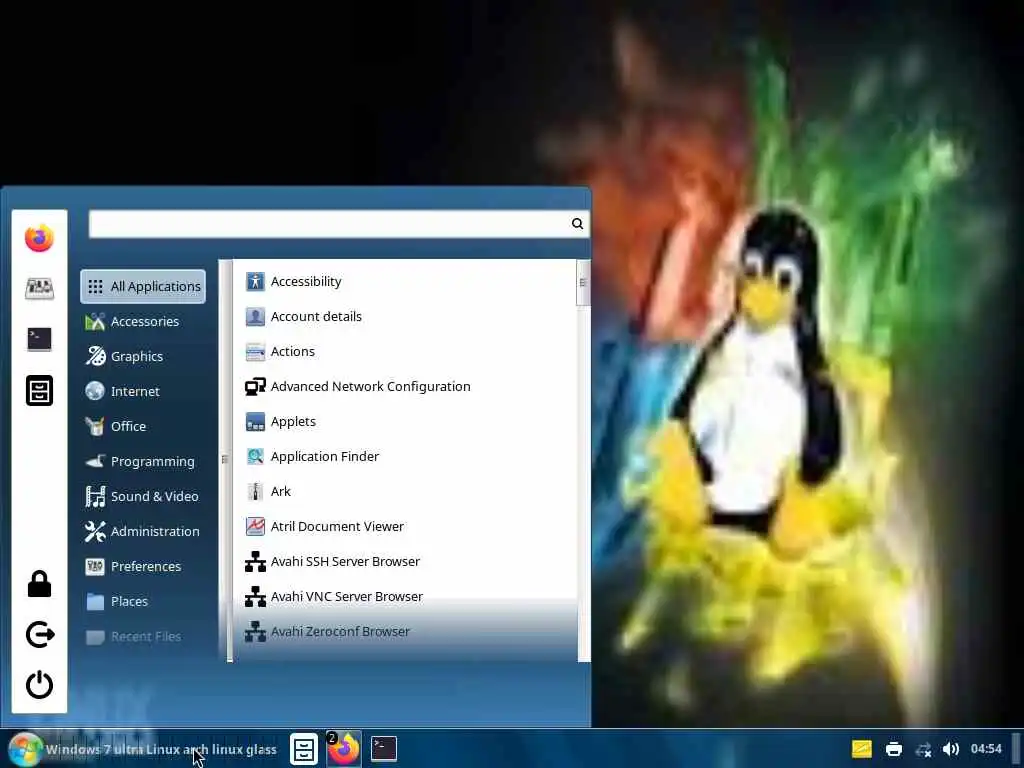Image resolution: width=1024 pixels, height=768 pixels.
Task: Open file manager from the taskbar
Action: tap(304, 749)
